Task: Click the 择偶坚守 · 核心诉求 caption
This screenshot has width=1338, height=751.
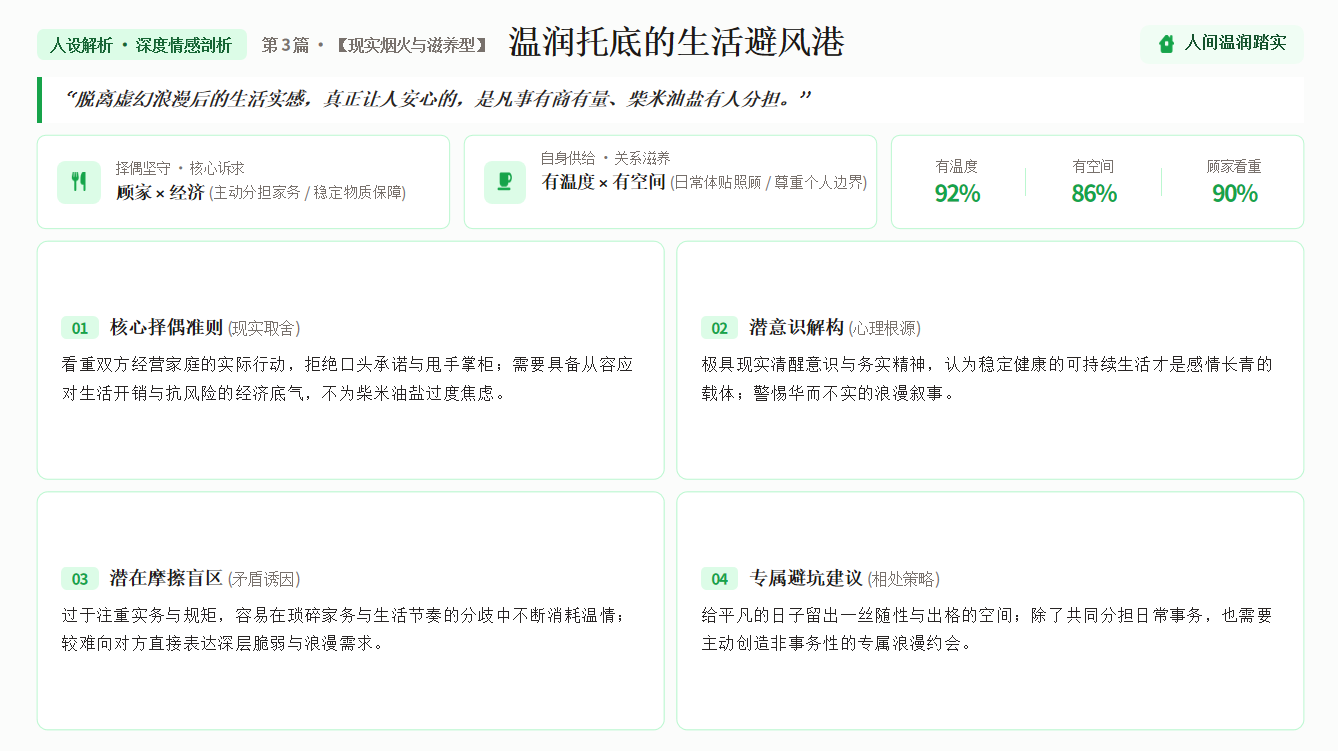Action: point(180,168)
